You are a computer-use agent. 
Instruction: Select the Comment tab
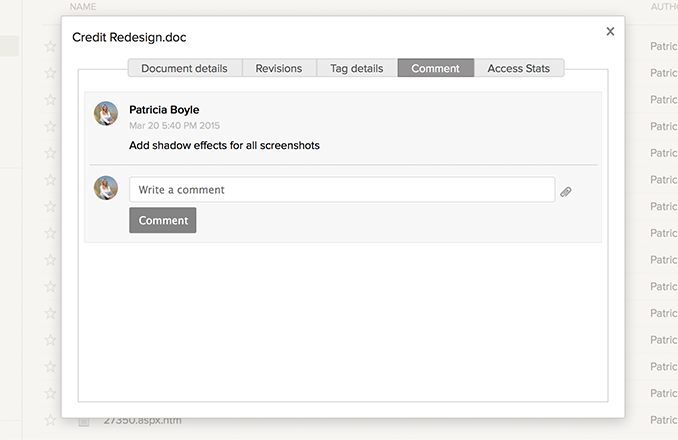(435, 68)
